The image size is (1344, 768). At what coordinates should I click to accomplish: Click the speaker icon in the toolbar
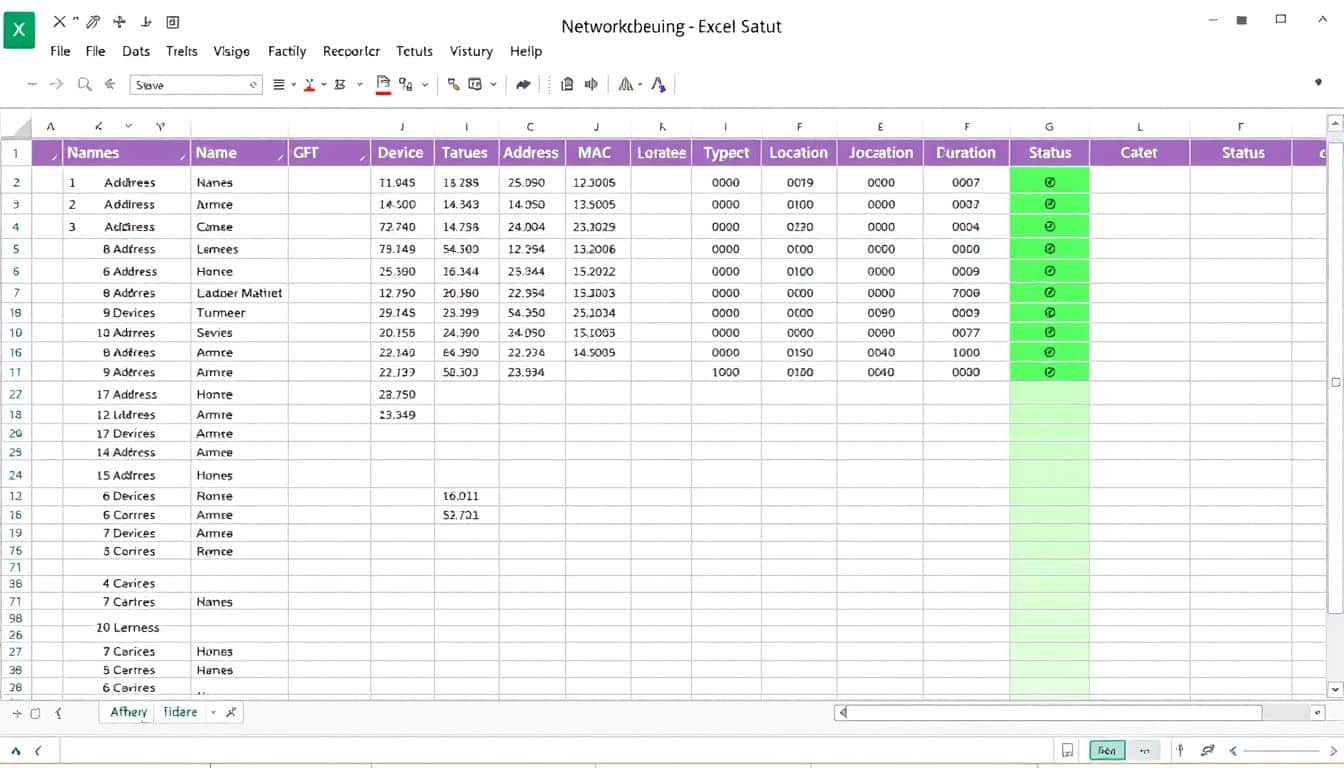point(591,85)
